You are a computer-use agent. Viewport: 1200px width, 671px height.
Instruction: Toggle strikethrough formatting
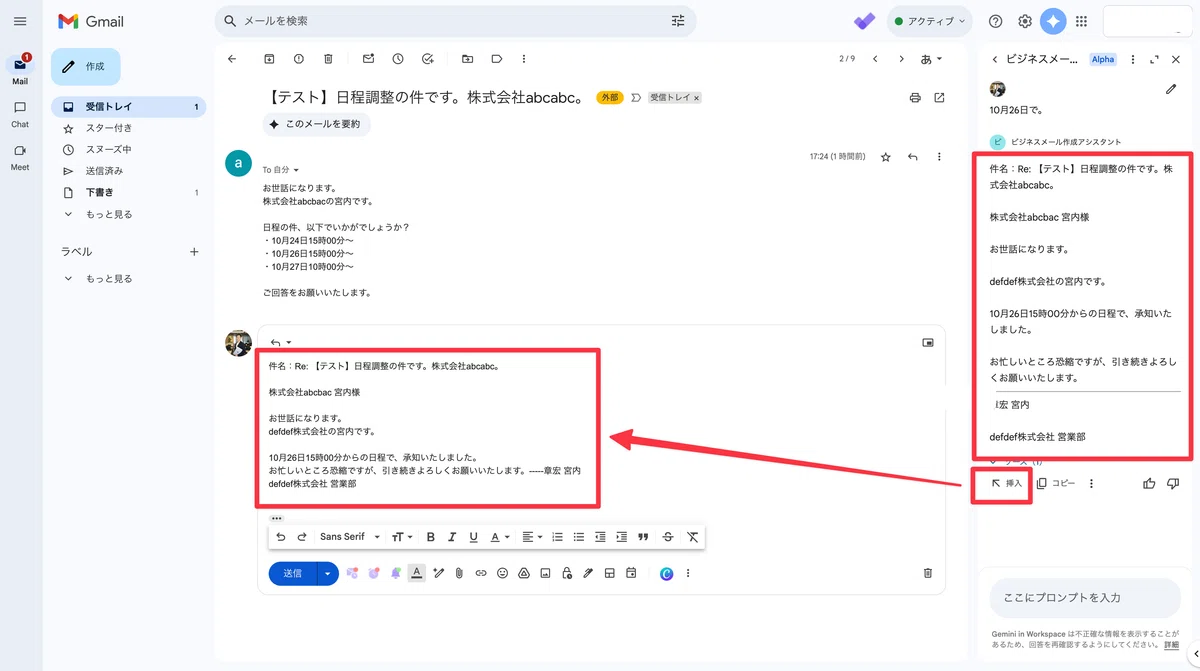pyautogui.click(x=668, y=537)
